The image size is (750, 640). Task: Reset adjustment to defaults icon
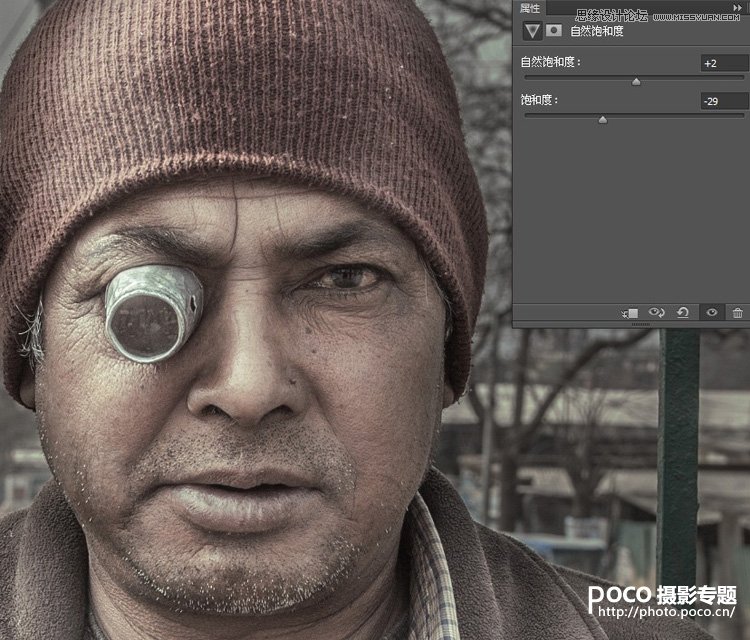pos(683,313)
